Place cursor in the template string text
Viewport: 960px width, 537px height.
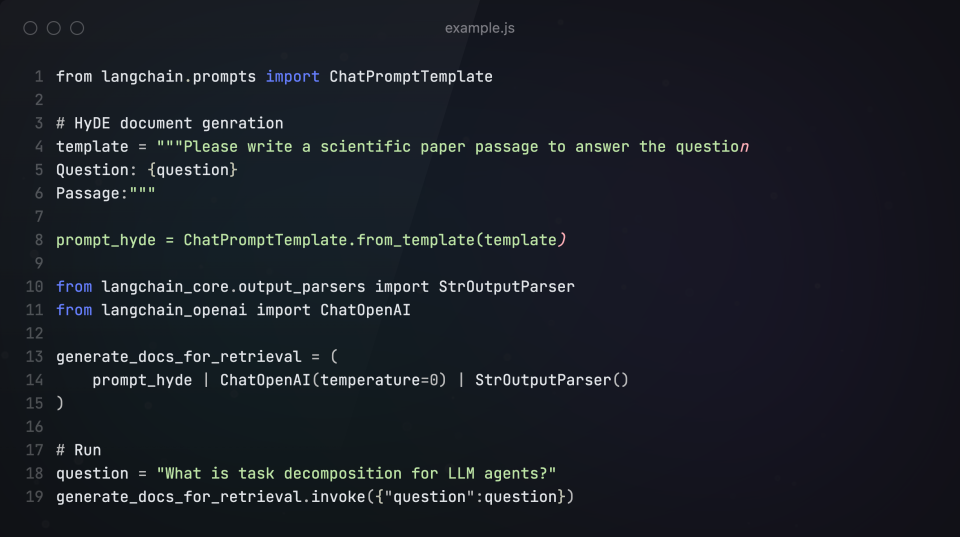point(450,146)
